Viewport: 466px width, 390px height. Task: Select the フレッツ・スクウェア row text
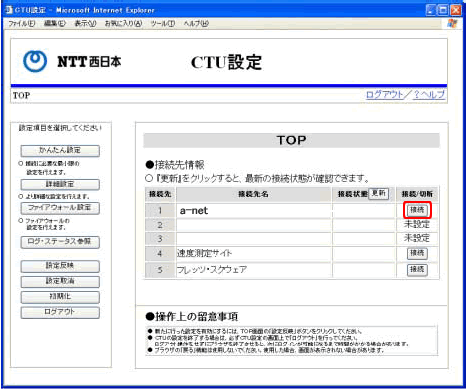click(212, 269)
